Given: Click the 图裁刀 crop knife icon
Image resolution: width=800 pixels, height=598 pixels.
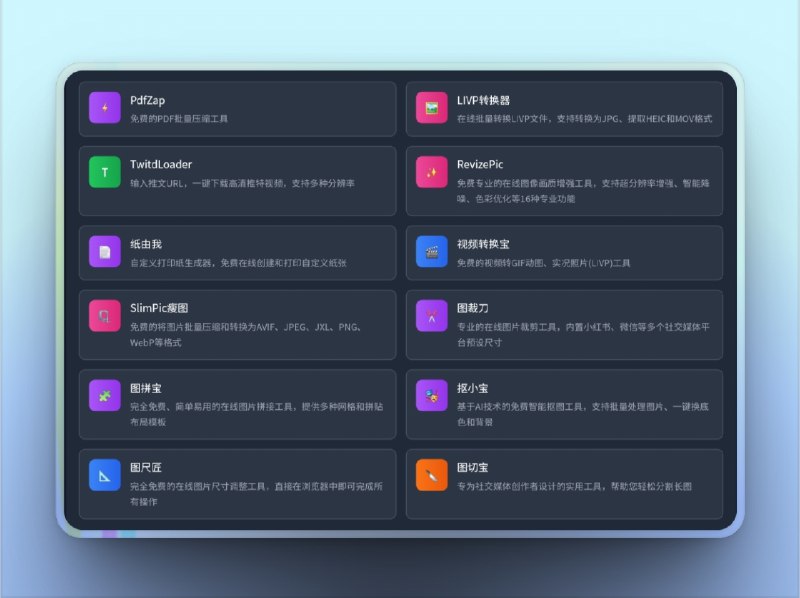Looking at the screenshot, I should point(432,316).
